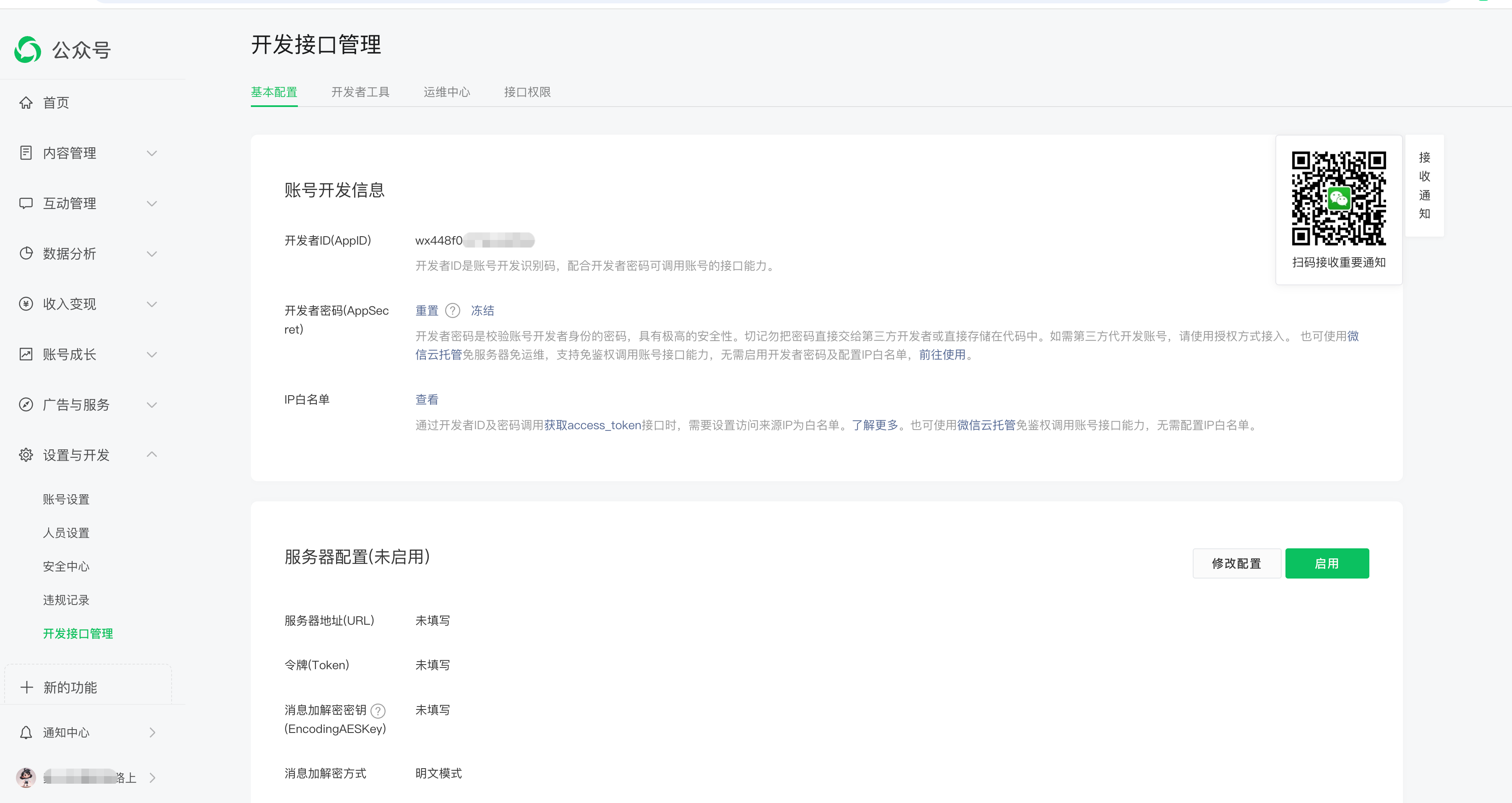Collapse the 设置与开发 section chevron

pos(152,455)
